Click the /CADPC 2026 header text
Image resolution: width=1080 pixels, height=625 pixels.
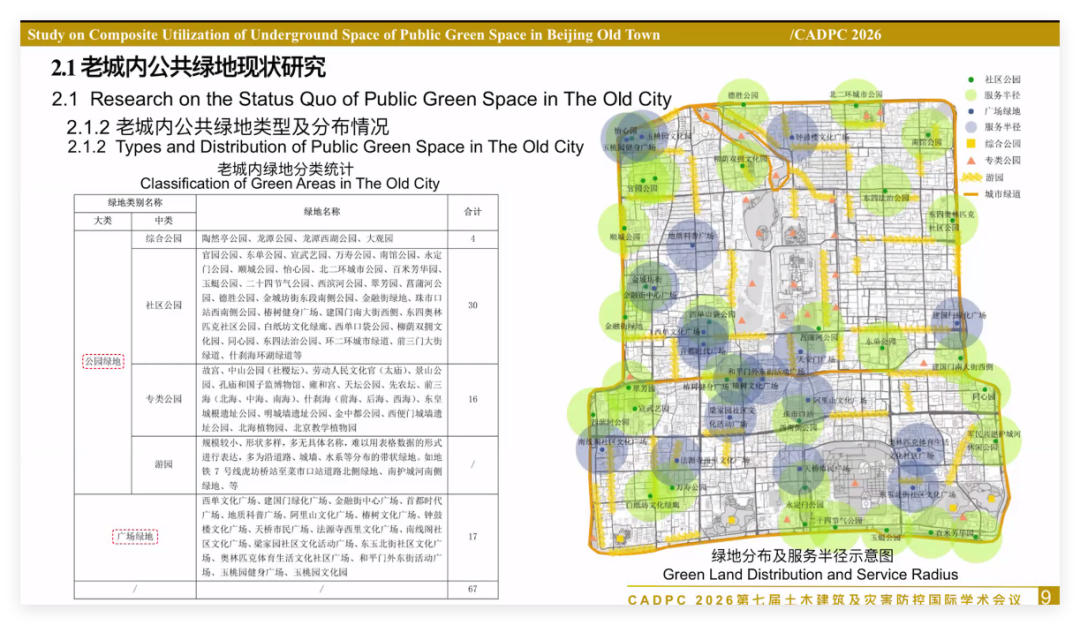(835, 34)
